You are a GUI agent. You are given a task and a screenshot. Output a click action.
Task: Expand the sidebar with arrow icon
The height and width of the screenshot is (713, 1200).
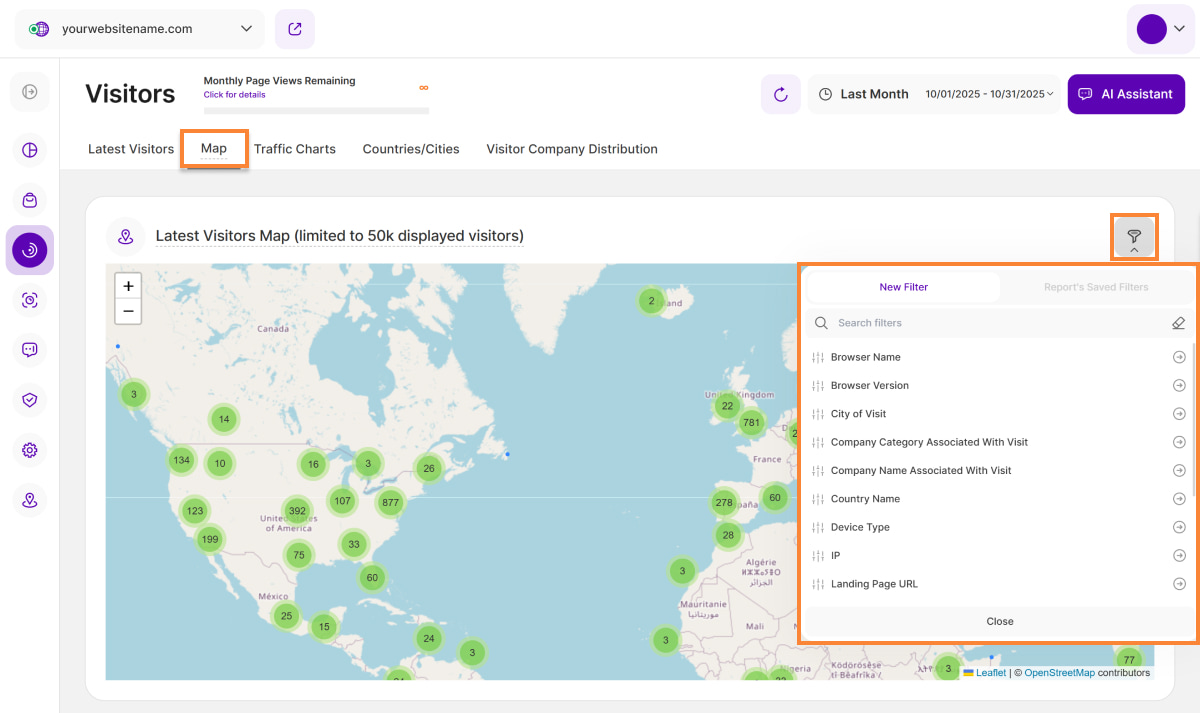tap(30, 92)
